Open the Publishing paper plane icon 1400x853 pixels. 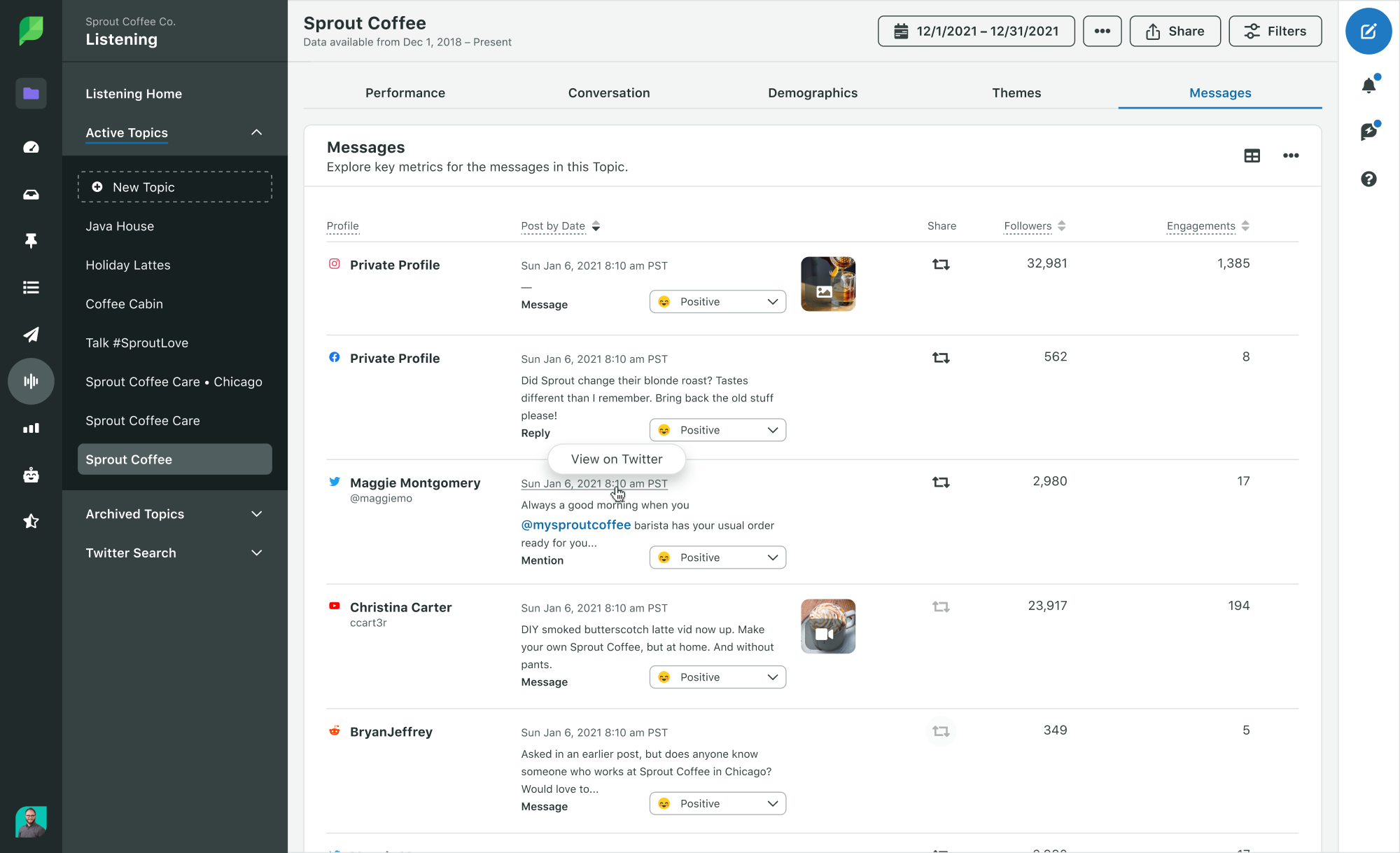coord(31,335)
